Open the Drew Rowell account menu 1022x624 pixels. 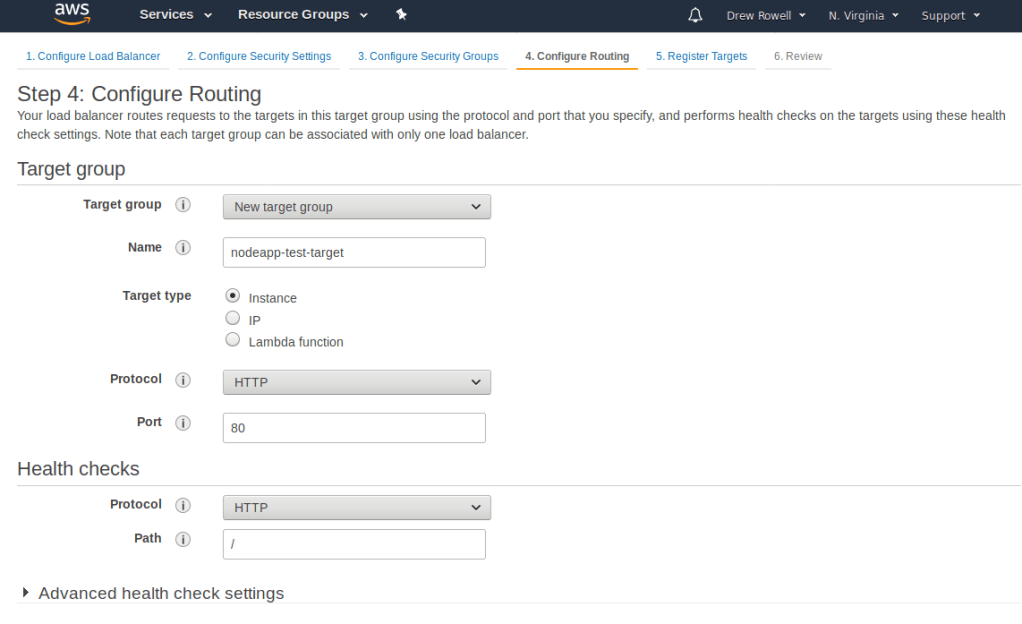[766, 16]
